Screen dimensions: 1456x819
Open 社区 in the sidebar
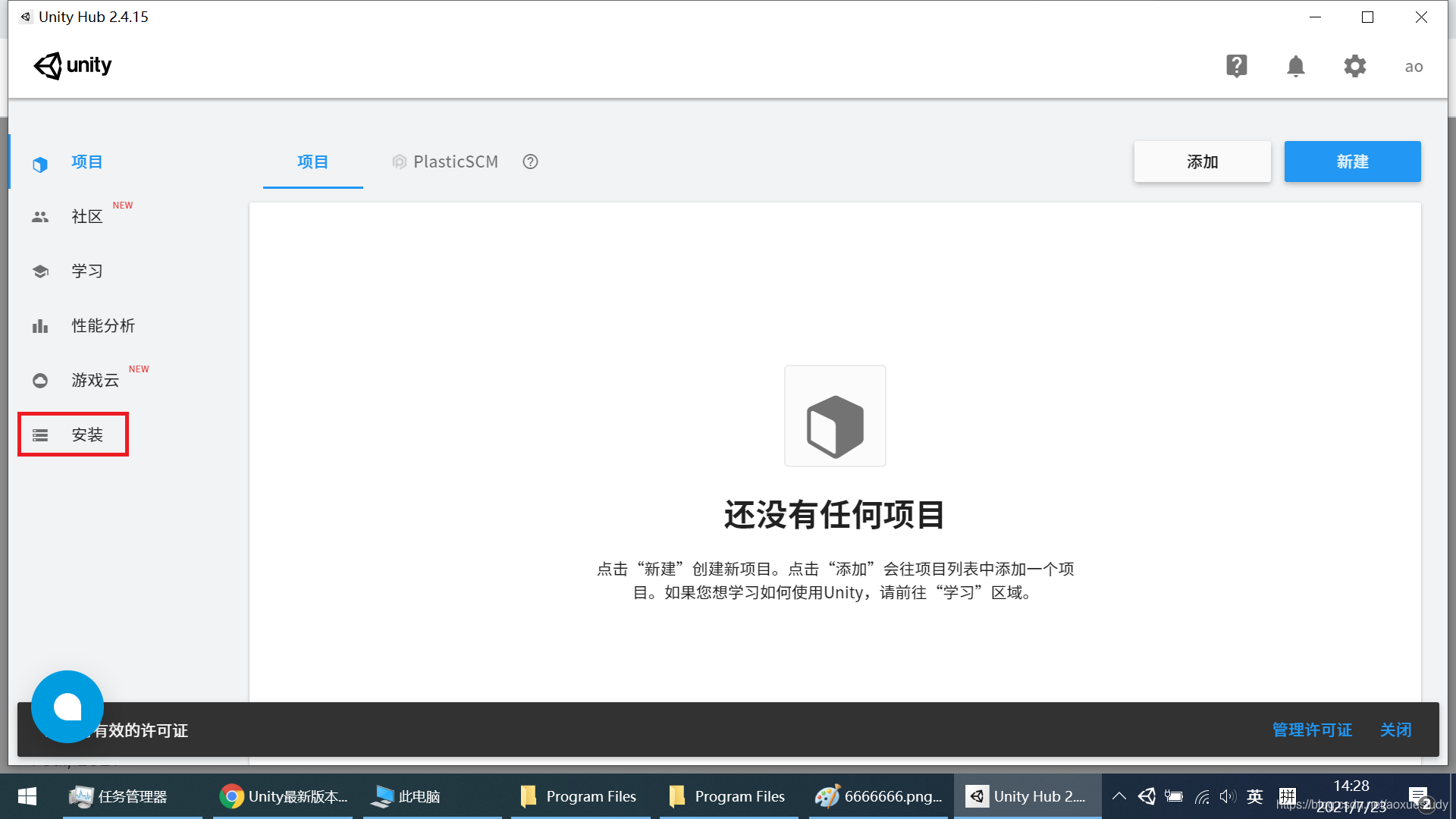point(86,216)
